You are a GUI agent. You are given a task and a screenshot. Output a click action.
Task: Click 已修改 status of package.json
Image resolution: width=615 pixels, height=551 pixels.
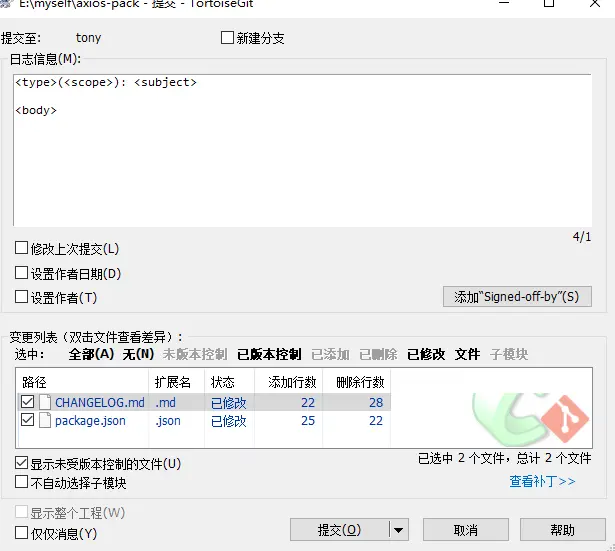(x=228, y=421)
